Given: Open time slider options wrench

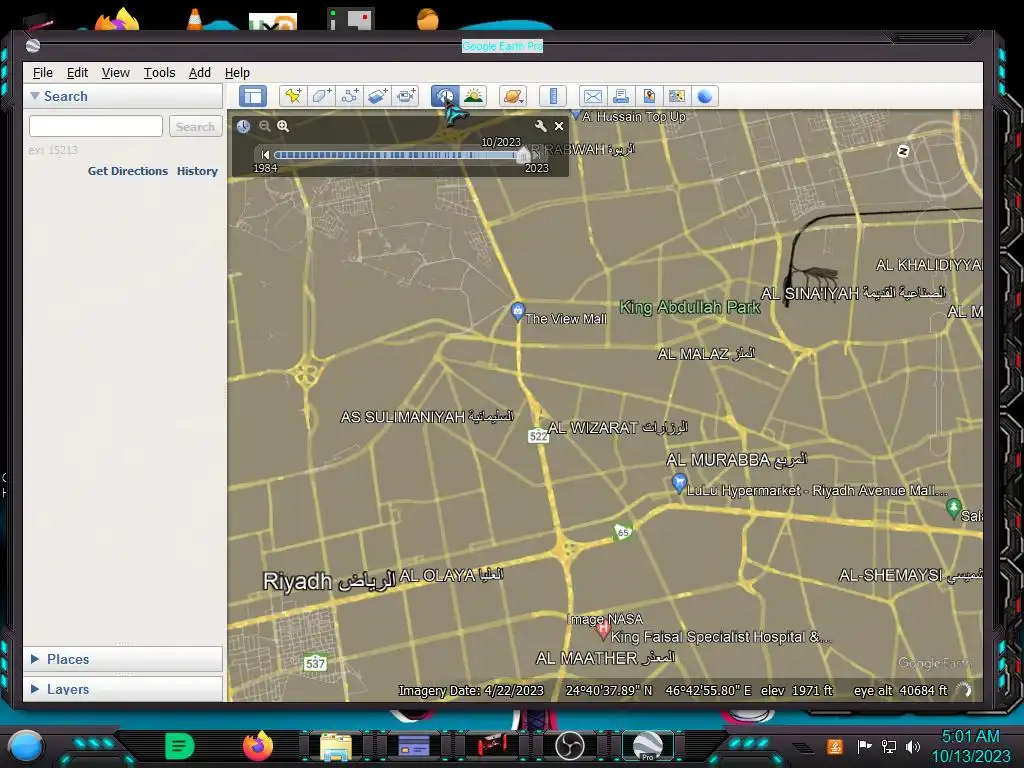Looking at the screenshot, I should (x=540, y=126).
